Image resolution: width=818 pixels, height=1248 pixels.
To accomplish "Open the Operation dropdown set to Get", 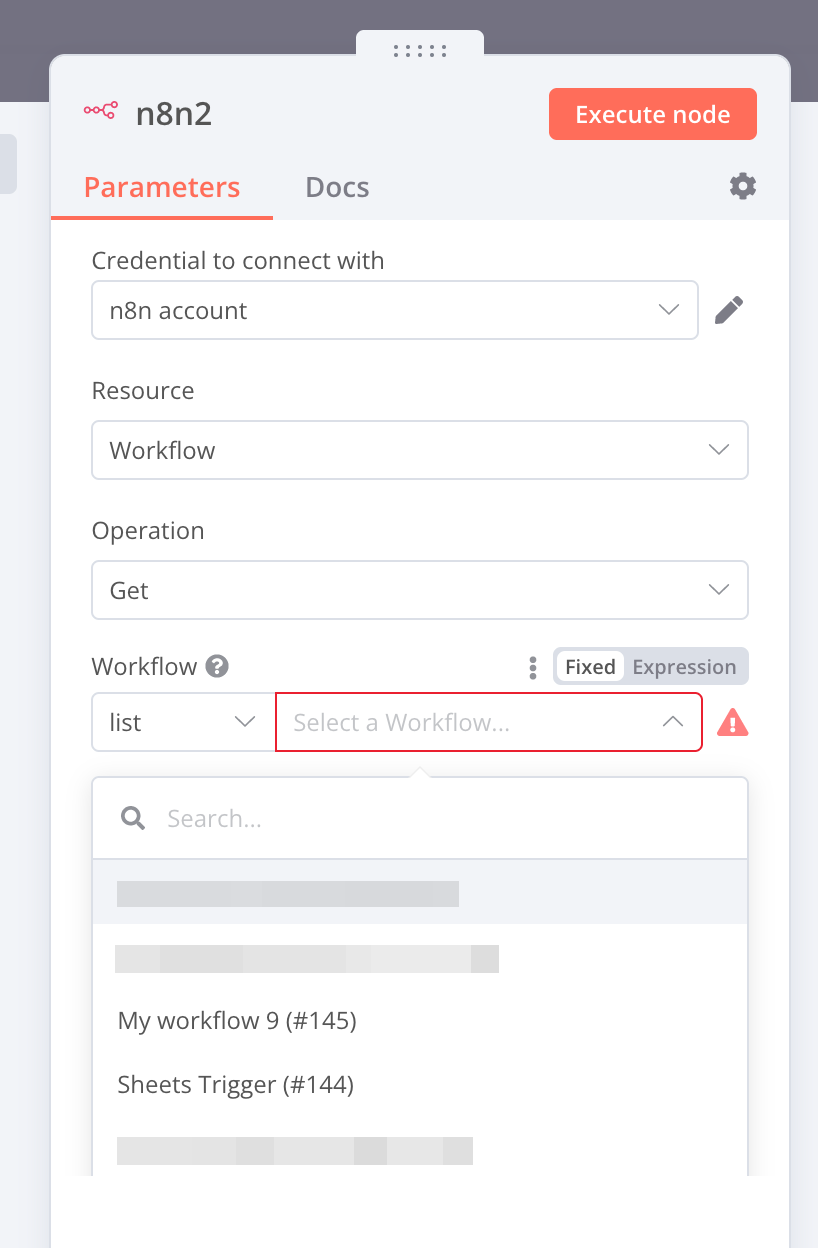I will click(419, 590).
